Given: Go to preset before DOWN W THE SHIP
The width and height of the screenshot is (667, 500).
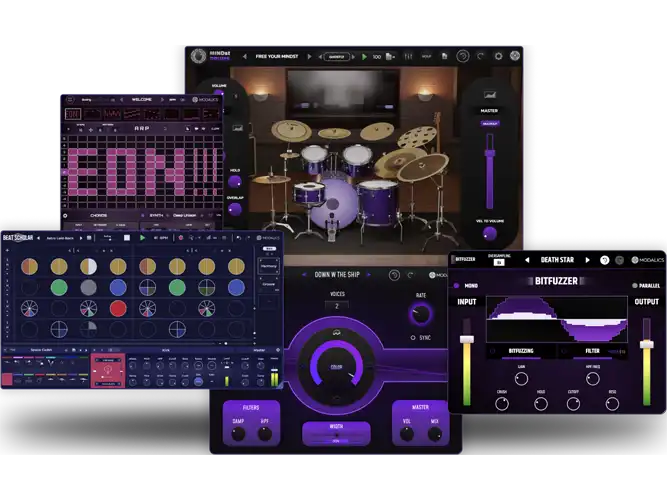Looking at the screenshot, I should coord(304,275).
